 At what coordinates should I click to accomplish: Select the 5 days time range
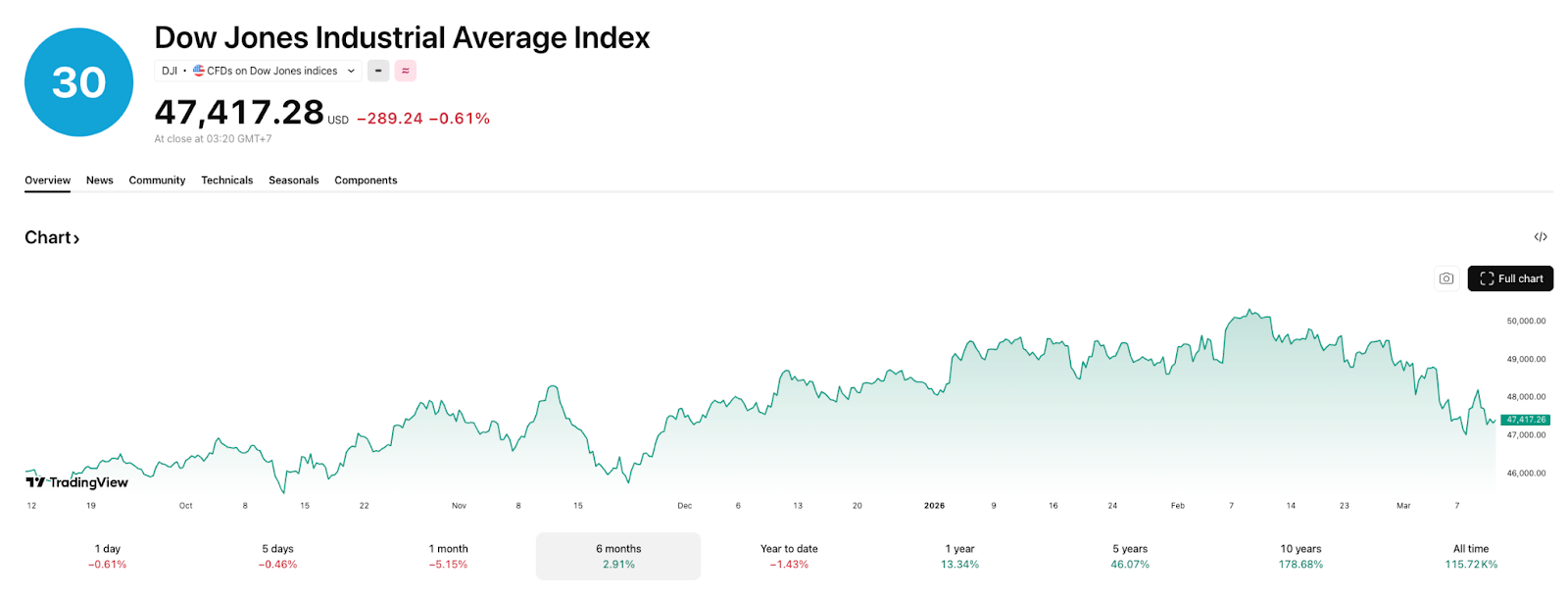point(278,556)
